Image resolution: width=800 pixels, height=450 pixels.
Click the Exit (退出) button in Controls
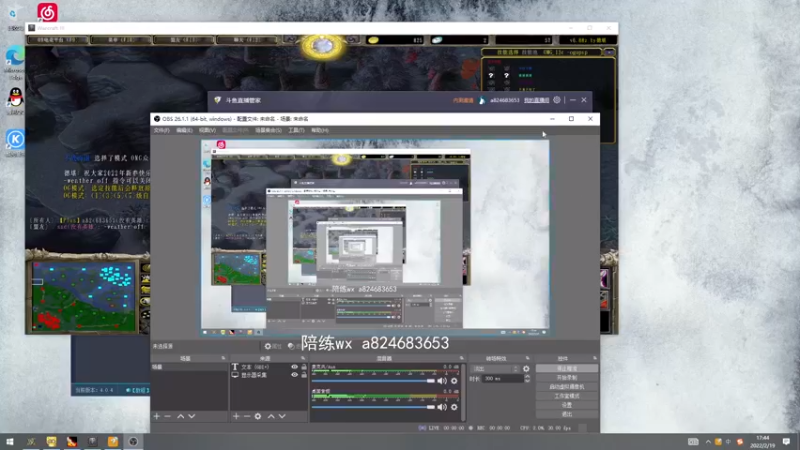tap(567, 414)
